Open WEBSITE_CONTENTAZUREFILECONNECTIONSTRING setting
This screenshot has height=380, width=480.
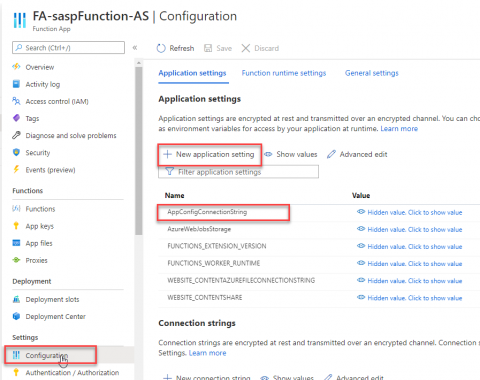241,280
